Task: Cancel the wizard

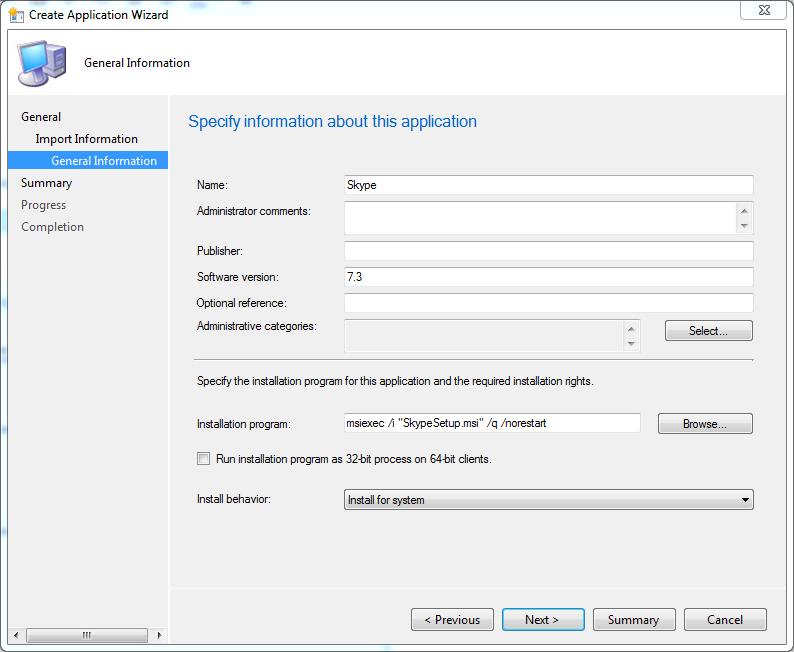Action: [725, 620]
